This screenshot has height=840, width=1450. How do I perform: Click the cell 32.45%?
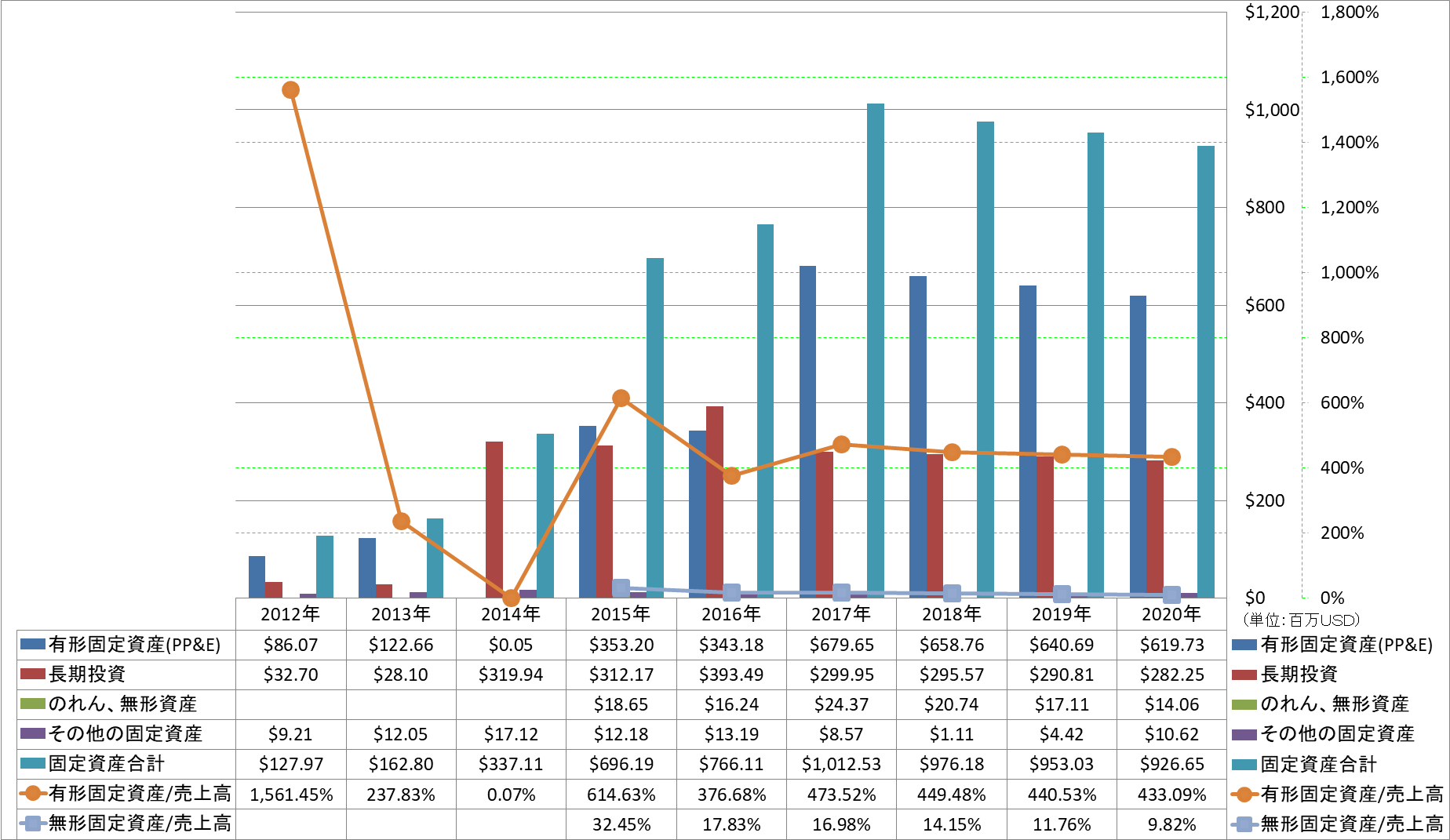[x=621, y=824]
